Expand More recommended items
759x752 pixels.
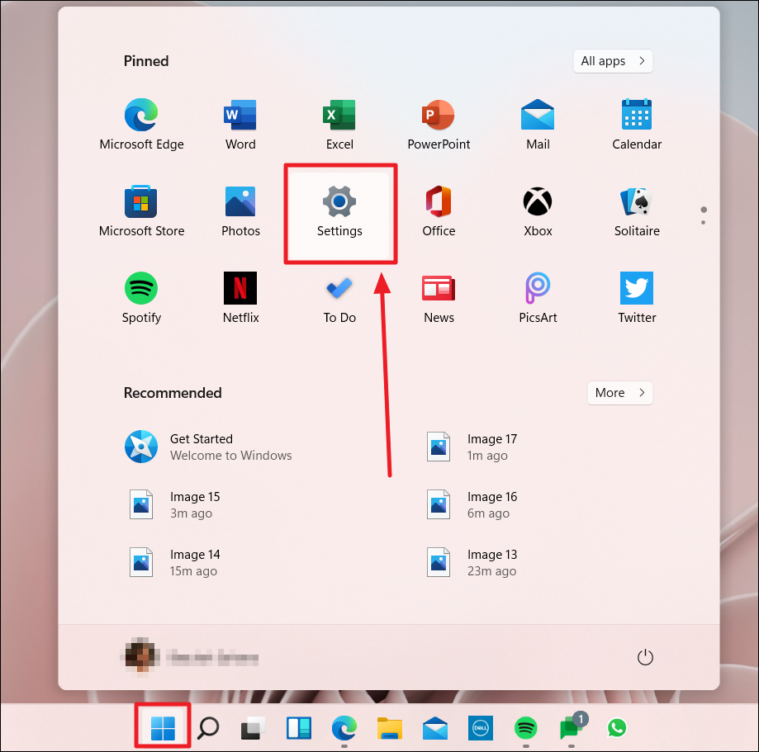(x=620, y=393)
